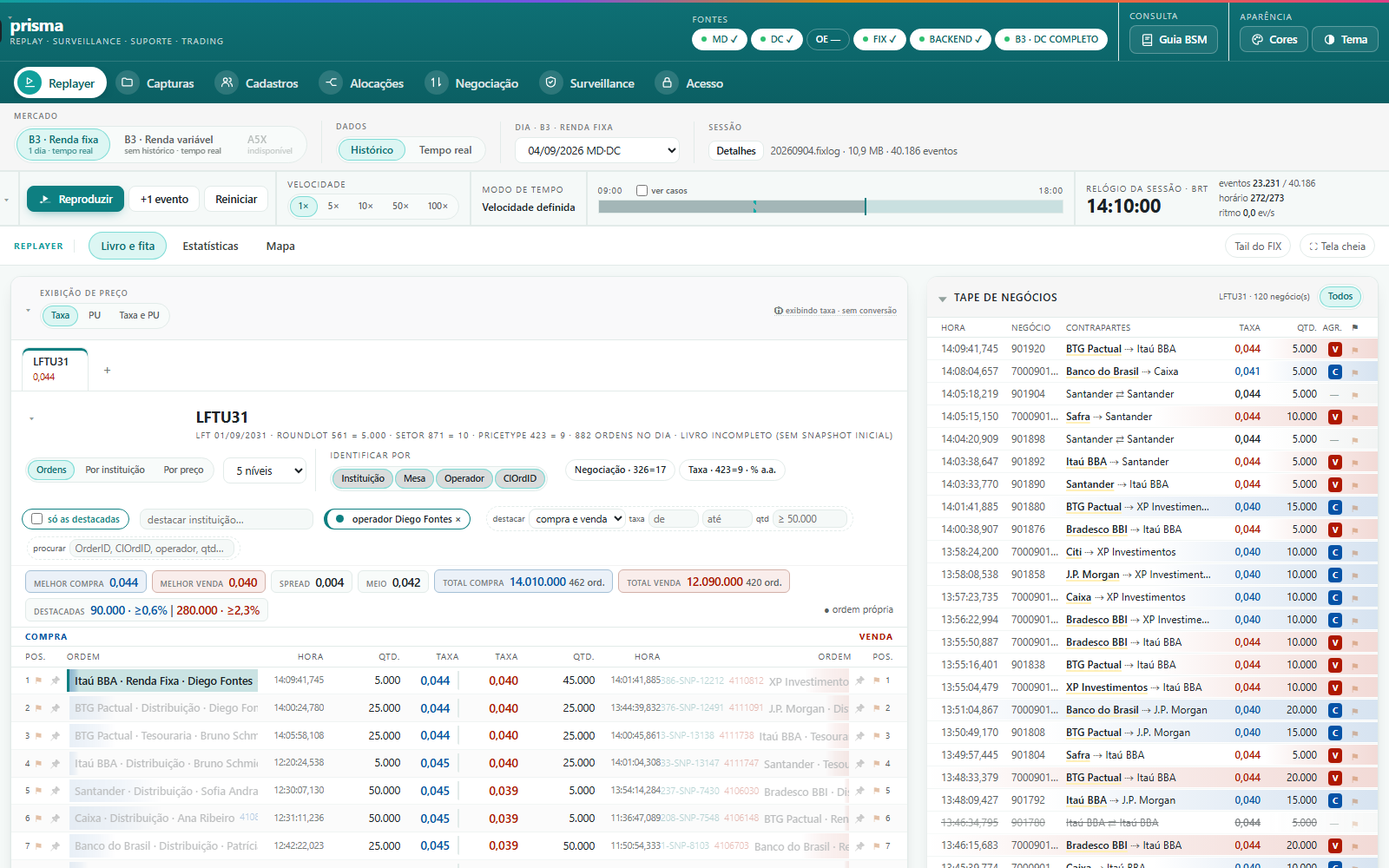
Task: Click the folder icon beside Capturas
Action: (128, 83)
